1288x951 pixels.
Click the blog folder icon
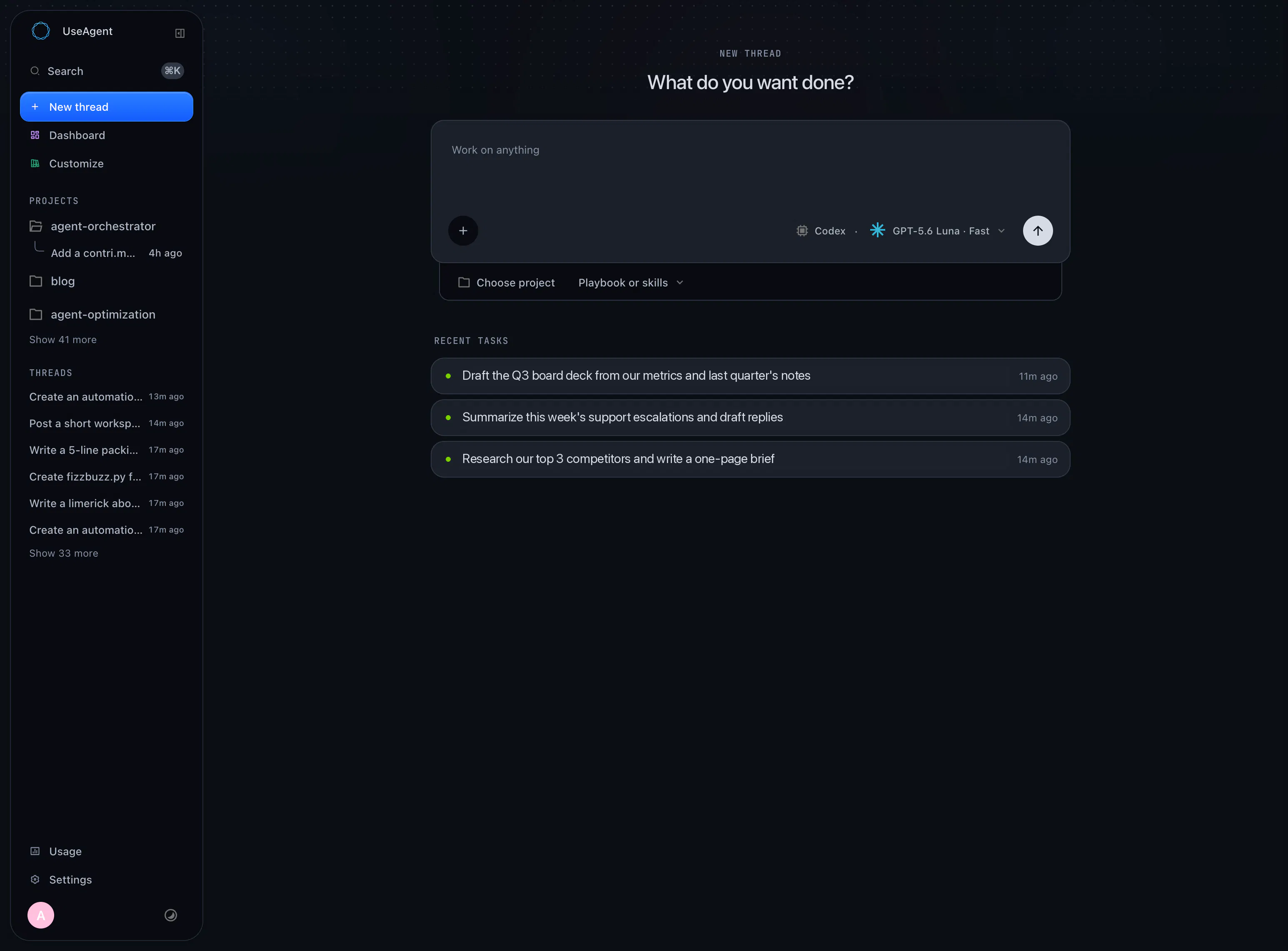coord(36,281)
